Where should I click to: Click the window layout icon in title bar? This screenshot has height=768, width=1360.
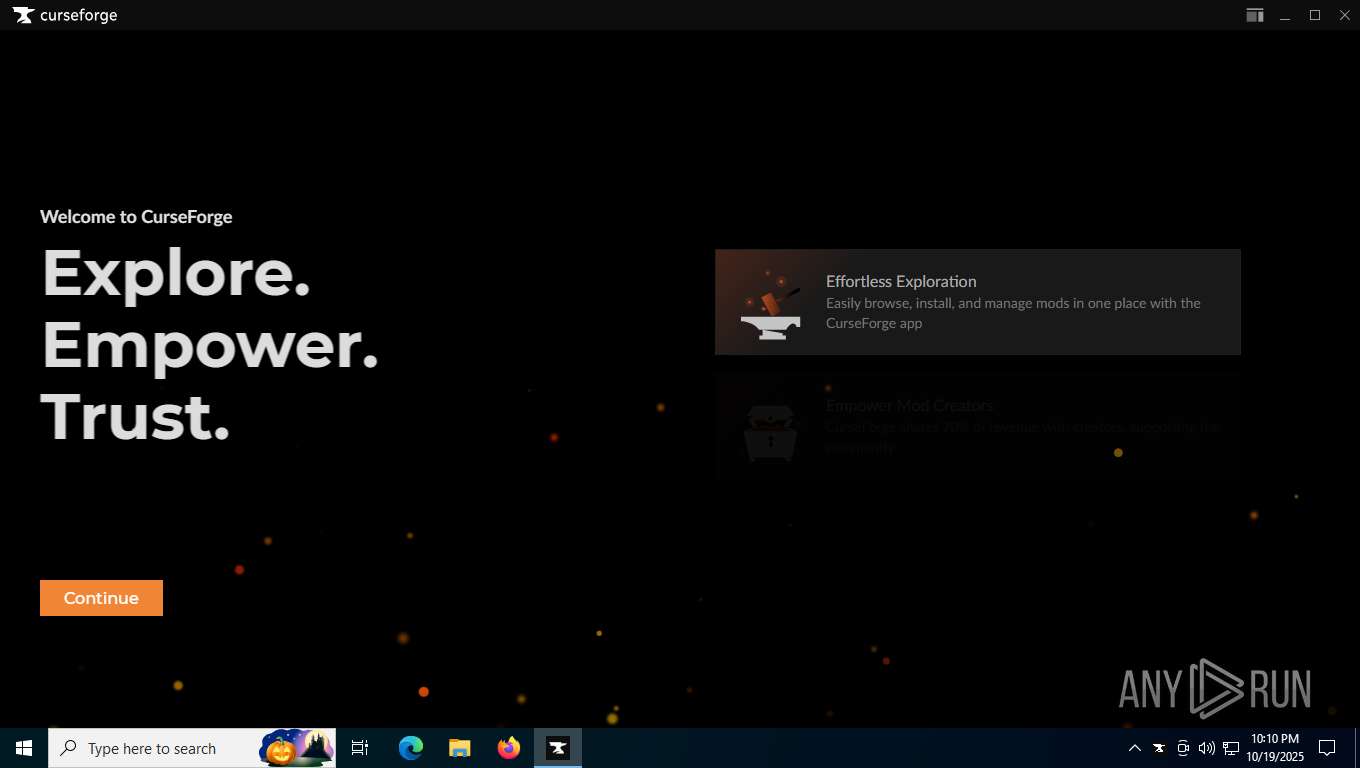coord(1254,15)
